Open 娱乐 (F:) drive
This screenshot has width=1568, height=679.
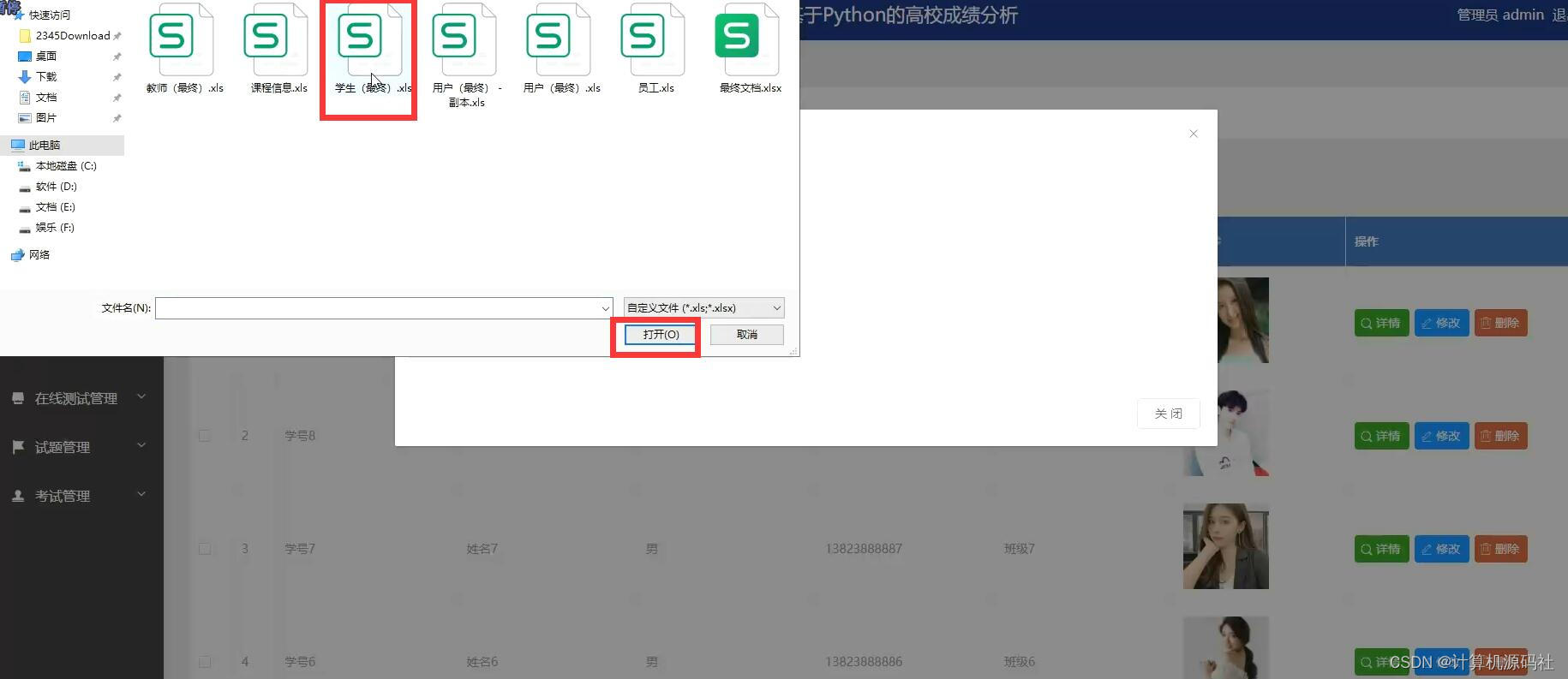click(55, 227)
